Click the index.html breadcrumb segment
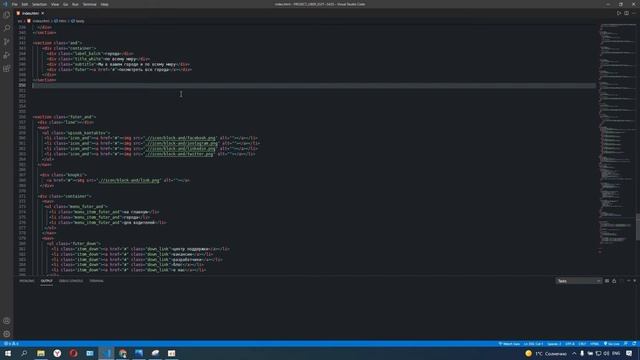Screen dimensions: 640x360 (x=38, y=21)
